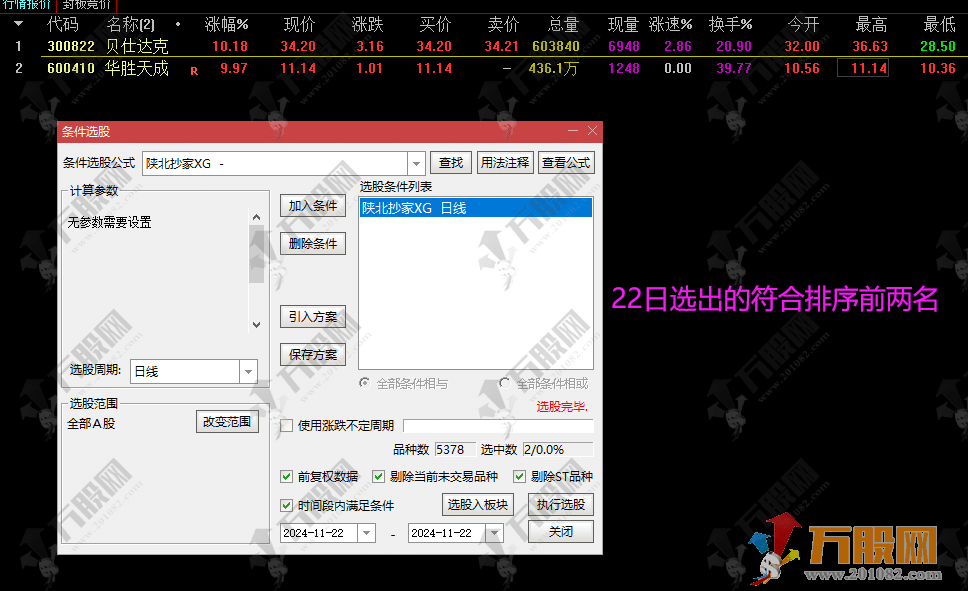This screenshot has height=591, width=968.
Task: Click the 条件选股 dialog minimize icon
Action: coord(573,131)
